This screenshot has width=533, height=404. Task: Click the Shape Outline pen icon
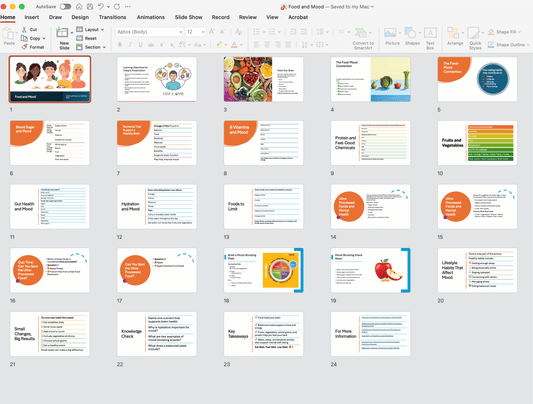tap(491, 45)
